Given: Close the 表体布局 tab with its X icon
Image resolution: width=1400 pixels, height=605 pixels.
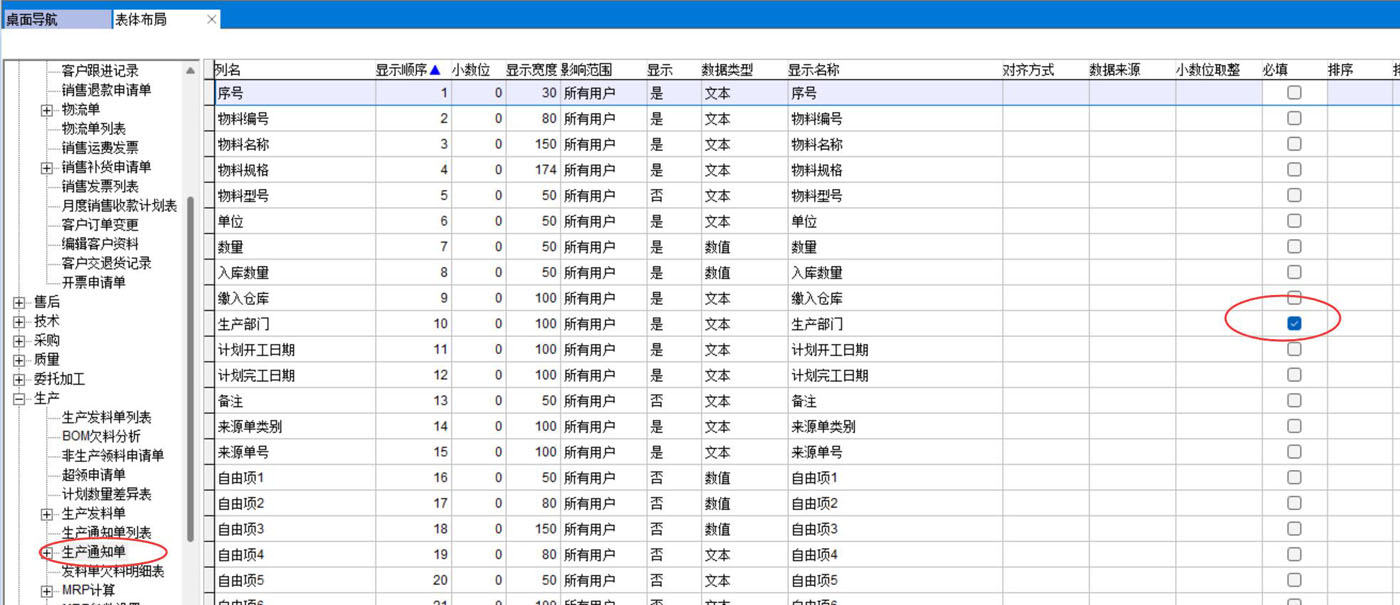Looking at the screenshot, I should coord(211,19).
